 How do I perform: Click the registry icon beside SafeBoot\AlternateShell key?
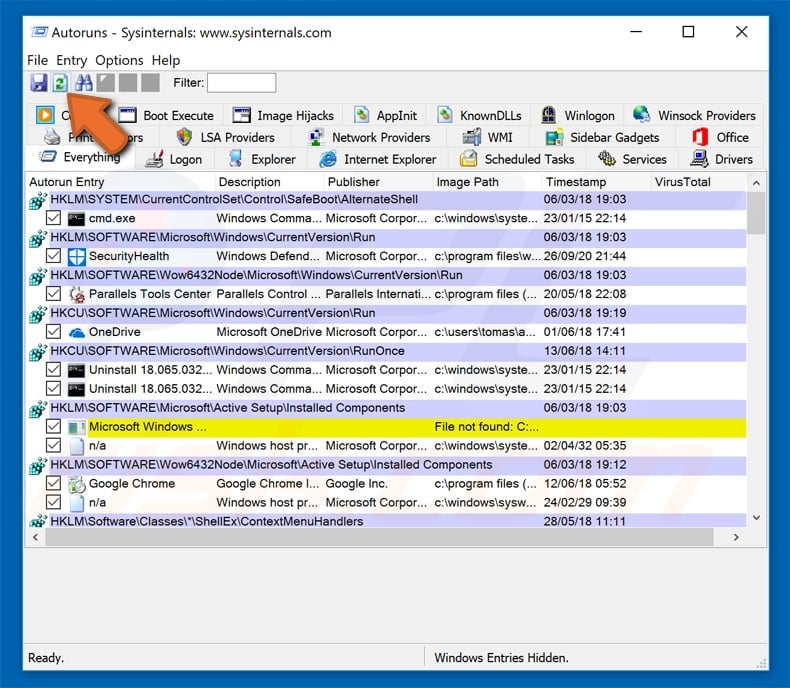(38, 200)
